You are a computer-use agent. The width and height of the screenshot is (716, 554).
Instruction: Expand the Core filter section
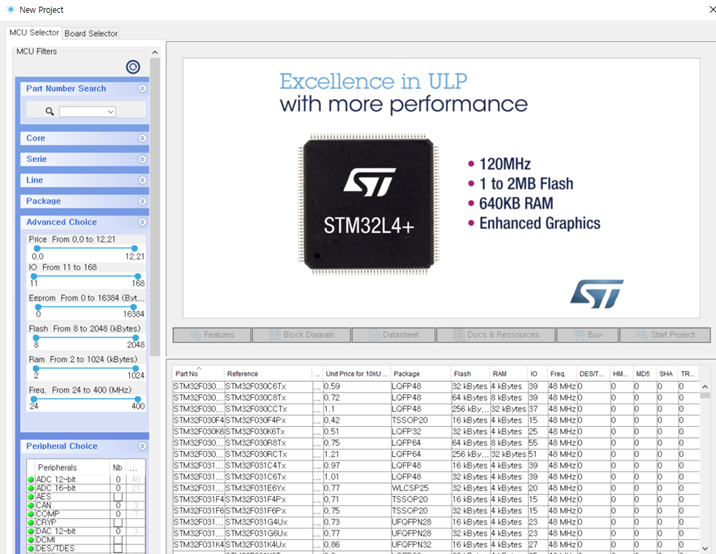(142, 138)
